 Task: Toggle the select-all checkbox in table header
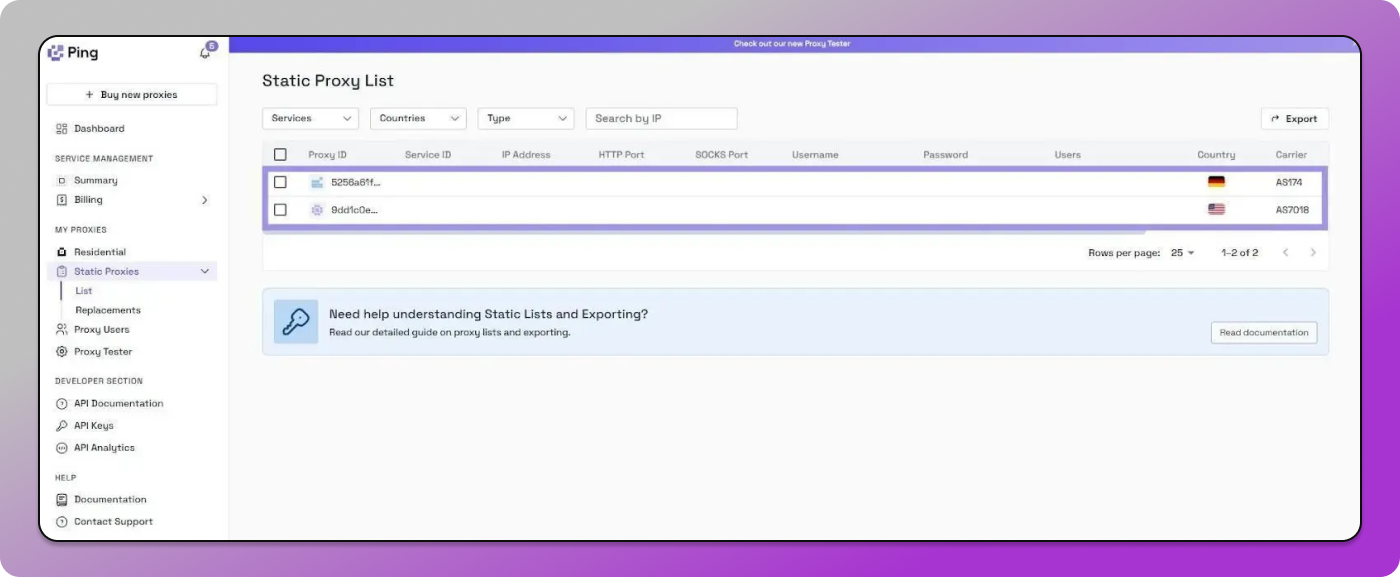click(x=280, y=155)
